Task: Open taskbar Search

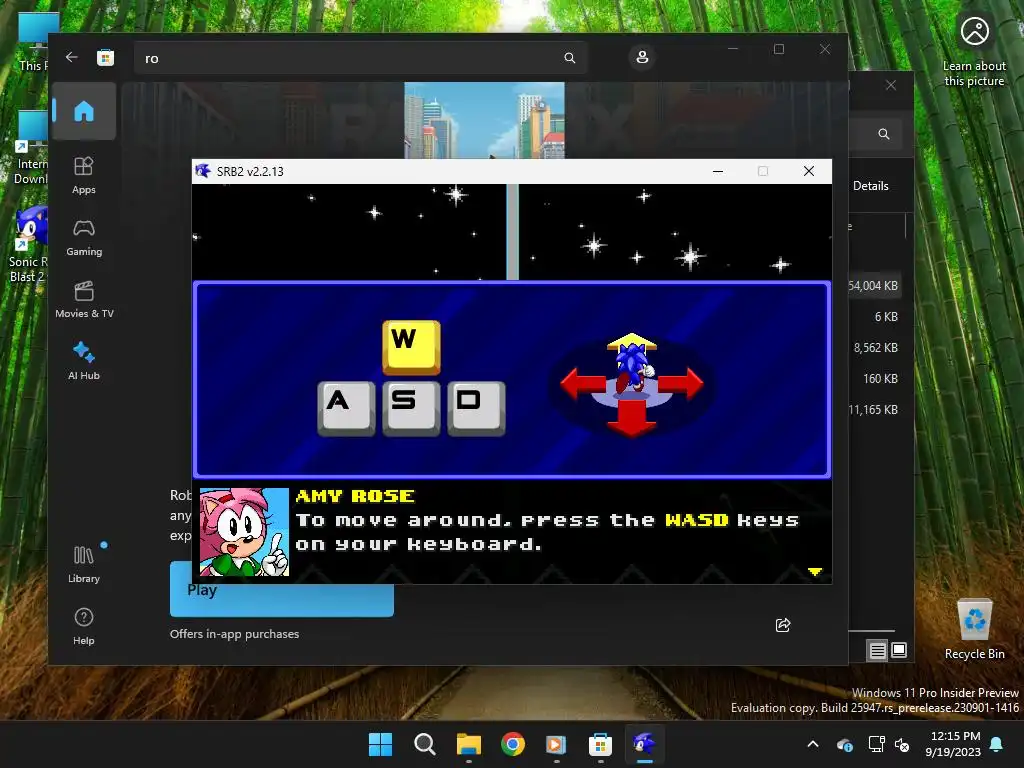Action: (424, 744)
